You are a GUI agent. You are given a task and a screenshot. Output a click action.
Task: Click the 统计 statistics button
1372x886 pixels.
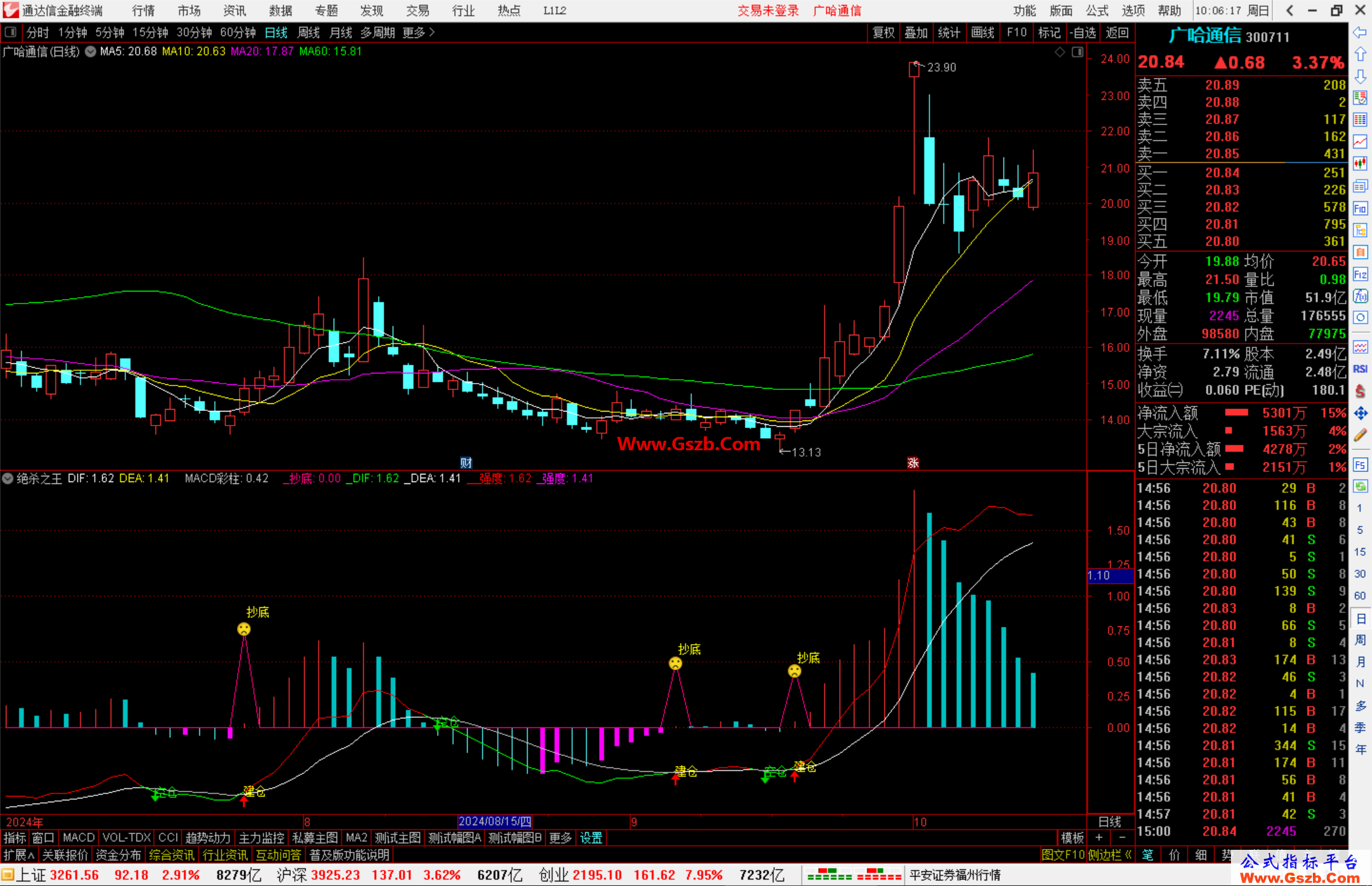click(949, 32)
